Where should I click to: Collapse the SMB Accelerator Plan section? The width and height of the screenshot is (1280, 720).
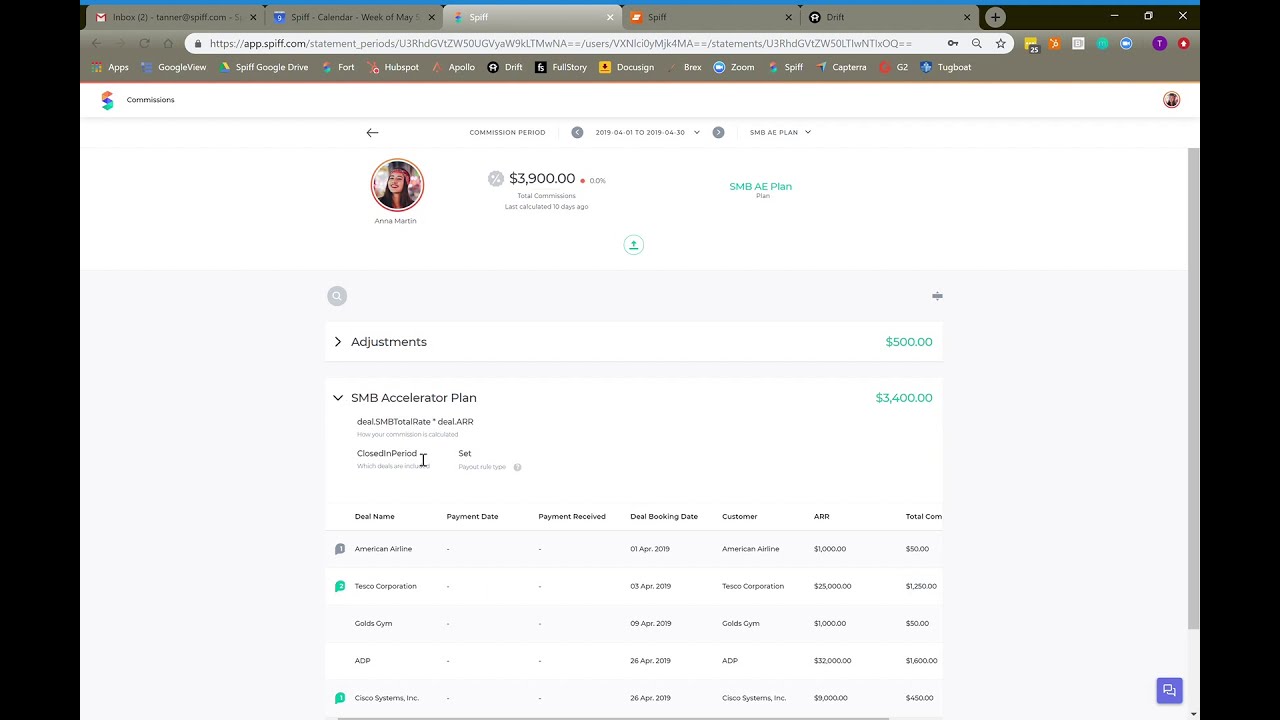(338, 398)
